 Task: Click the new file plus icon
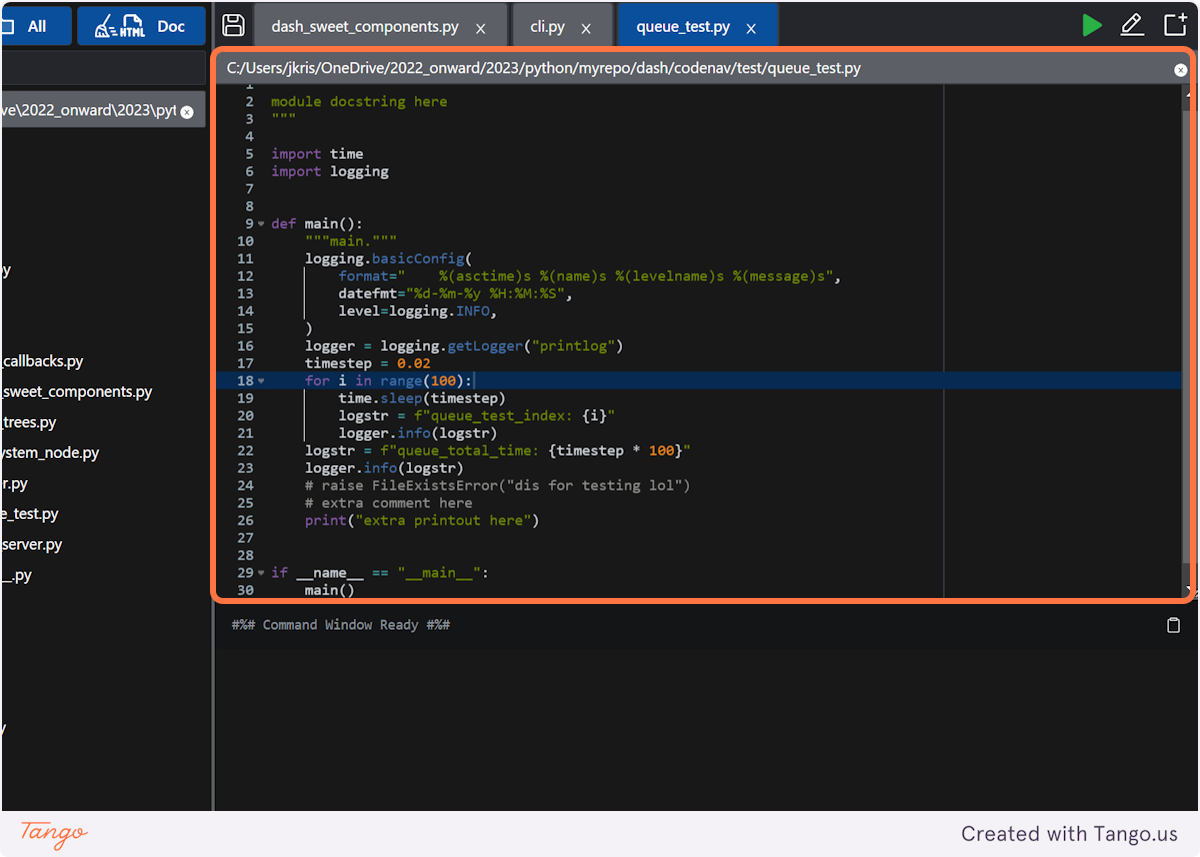point(1175,25)
